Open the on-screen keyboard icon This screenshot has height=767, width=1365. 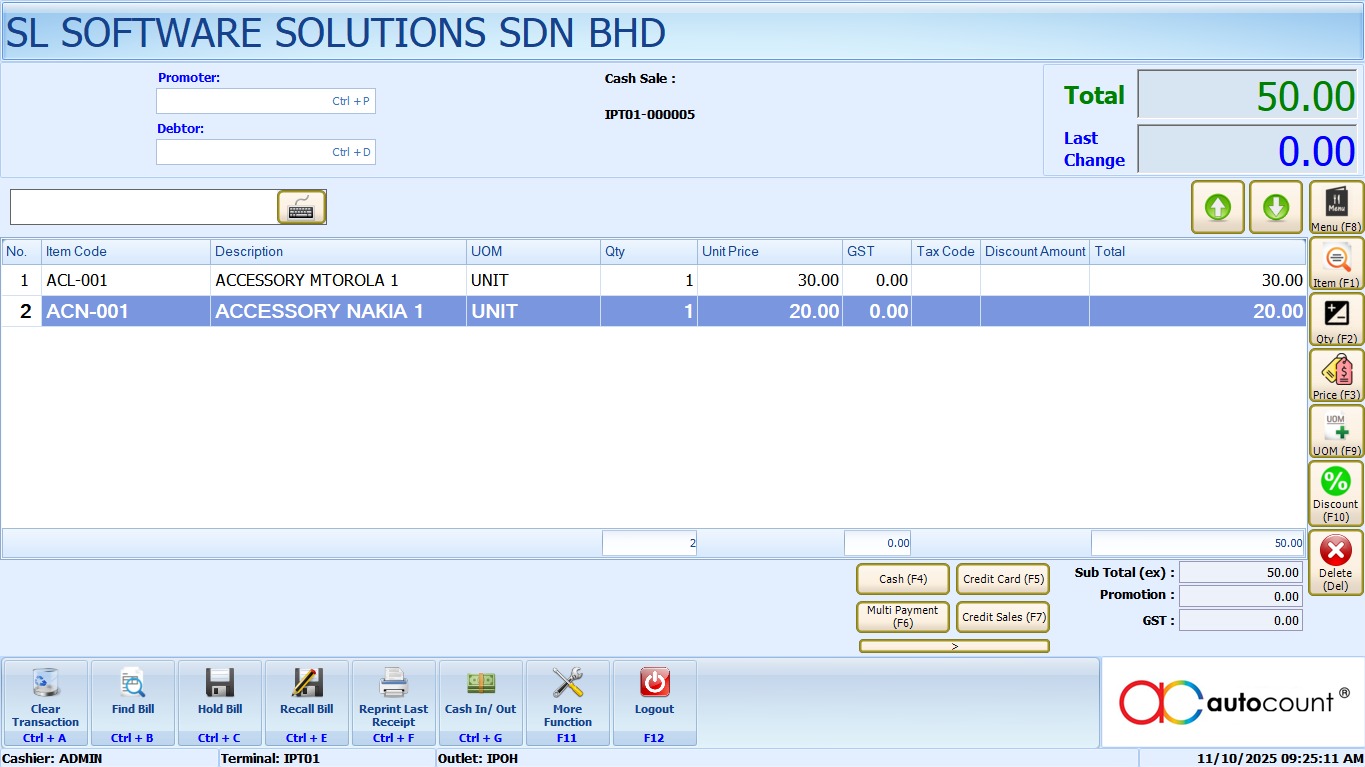301,207
